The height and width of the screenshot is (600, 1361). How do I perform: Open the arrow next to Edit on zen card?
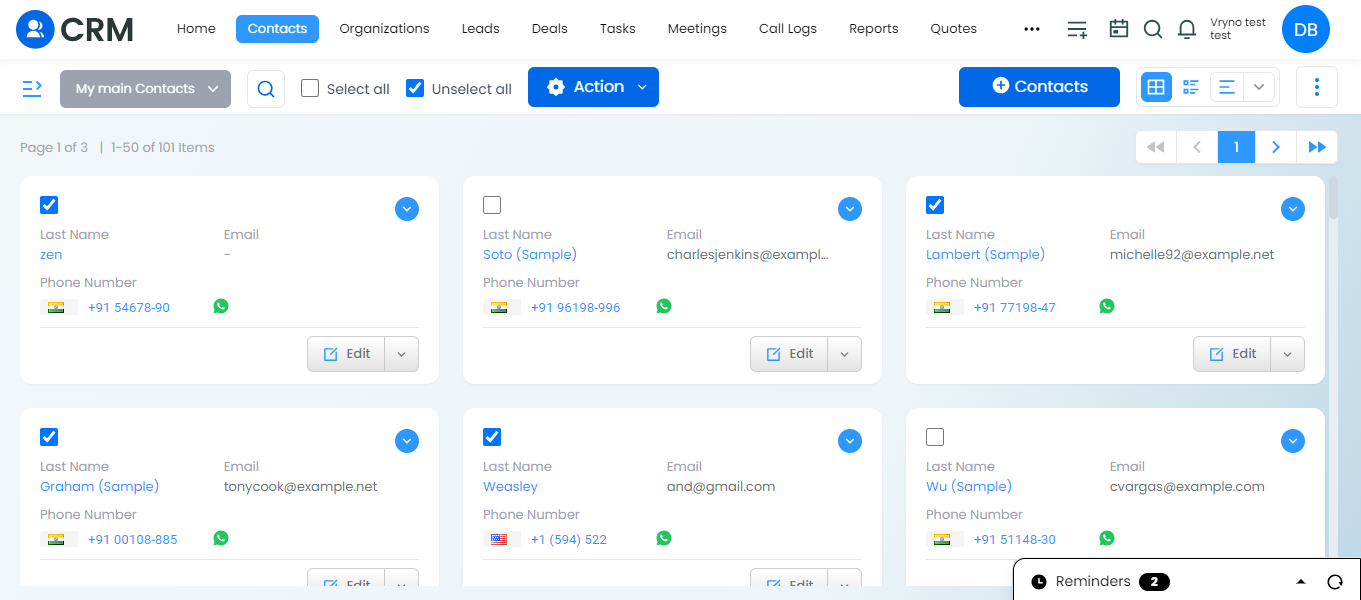[x=402, y=354]
